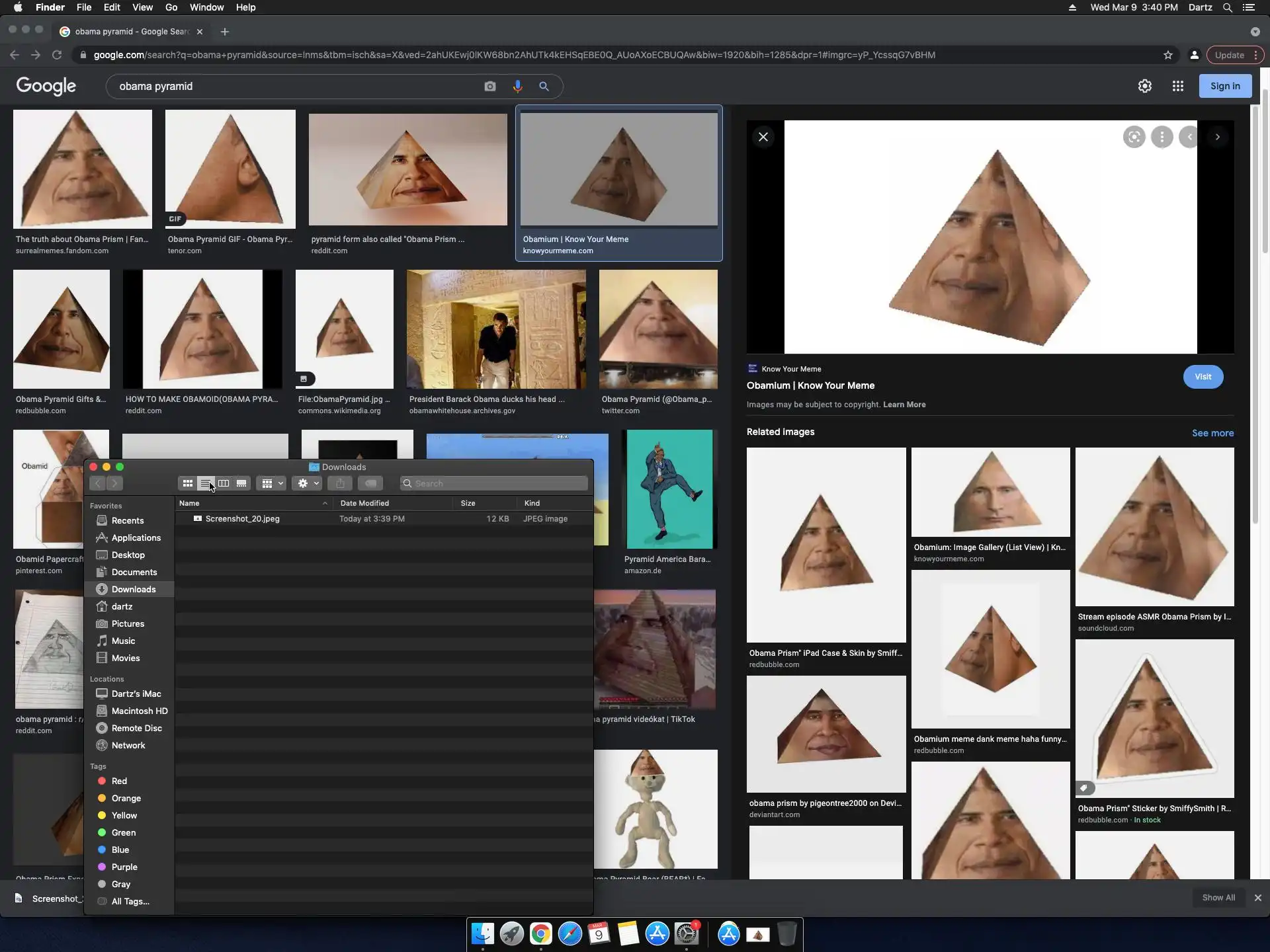Open Google quick settings gear
Screen dimensions: 1270x952
click(1144, 86)
